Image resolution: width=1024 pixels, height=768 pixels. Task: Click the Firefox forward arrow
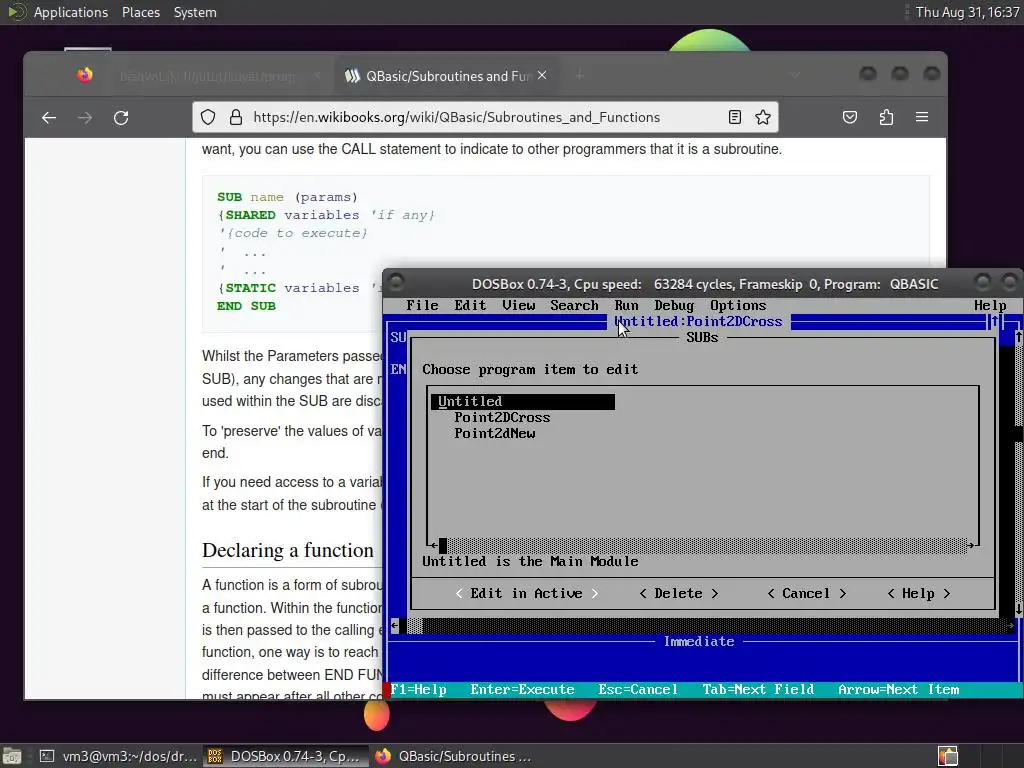(85, 118)
